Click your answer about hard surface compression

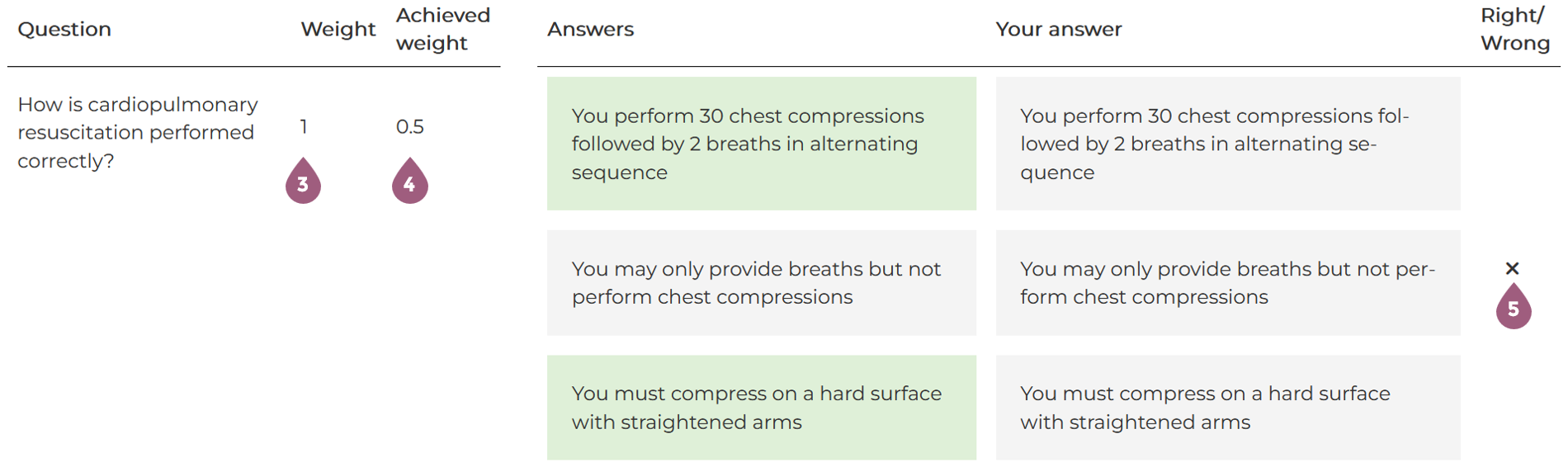click(x=1227, y=408)
